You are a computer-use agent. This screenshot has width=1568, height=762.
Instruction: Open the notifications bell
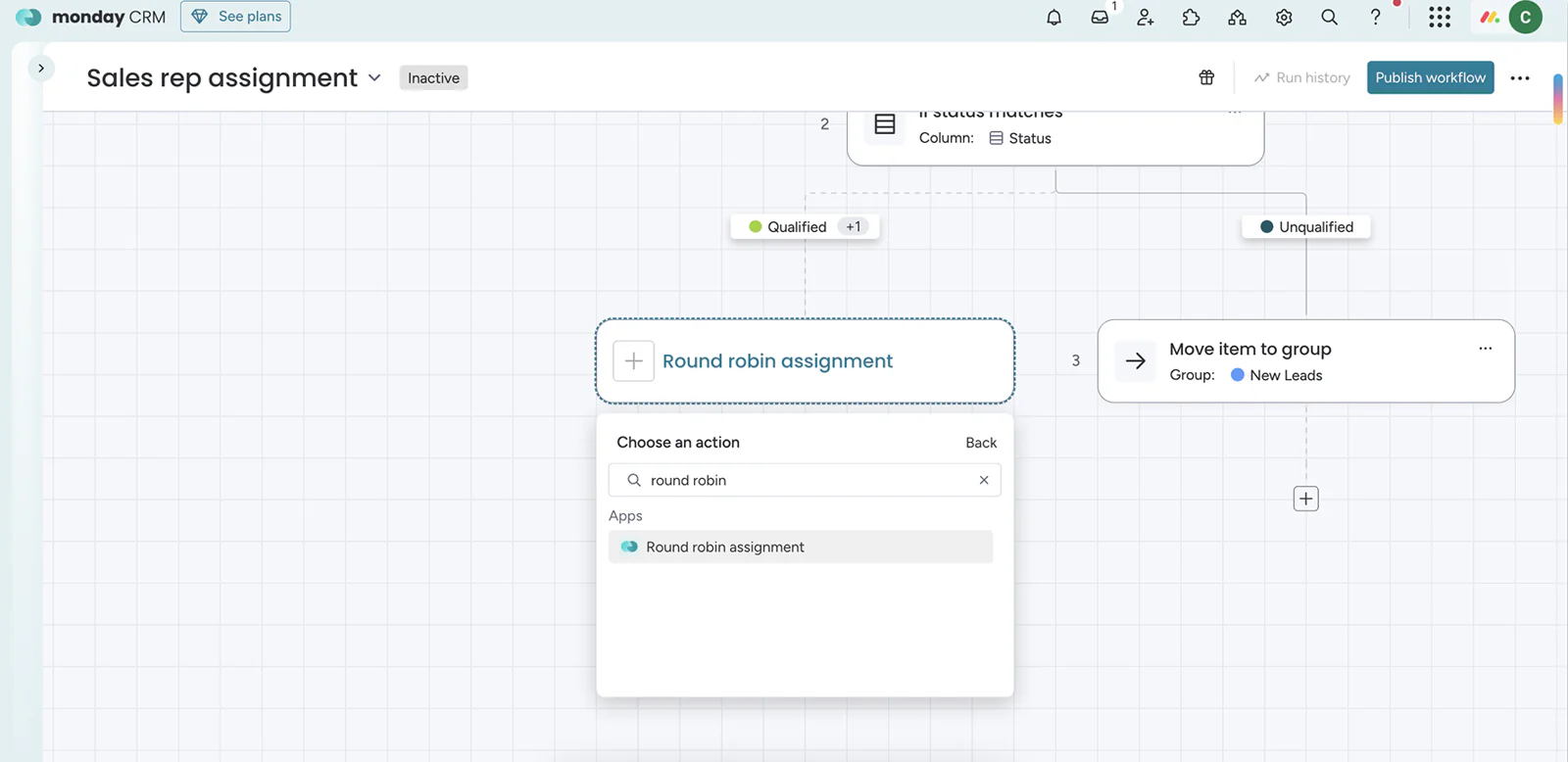[1053, 18]
